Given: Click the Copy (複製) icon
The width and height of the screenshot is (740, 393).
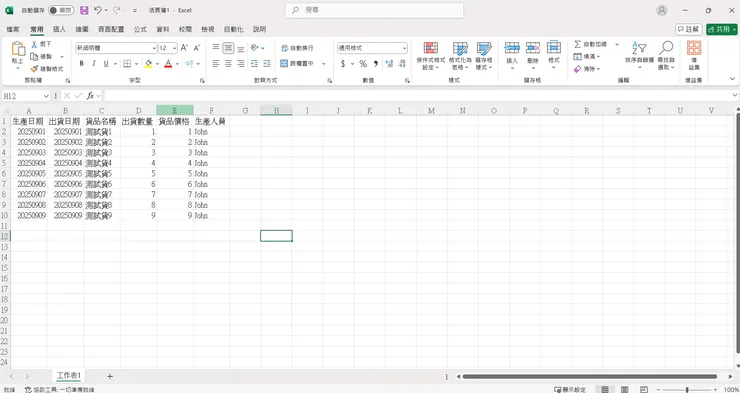Looking at the screenshot, I should click(34, 57).
